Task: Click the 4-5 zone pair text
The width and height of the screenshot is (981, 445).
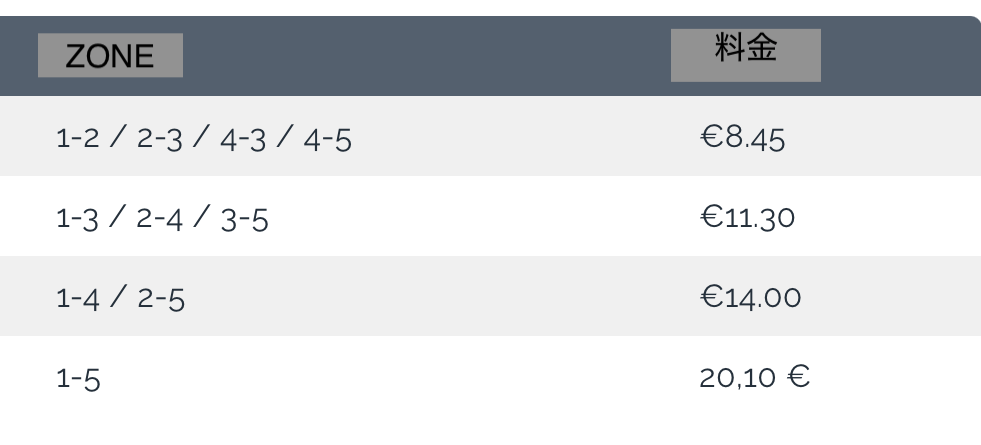Action: [x=327, y=140]
